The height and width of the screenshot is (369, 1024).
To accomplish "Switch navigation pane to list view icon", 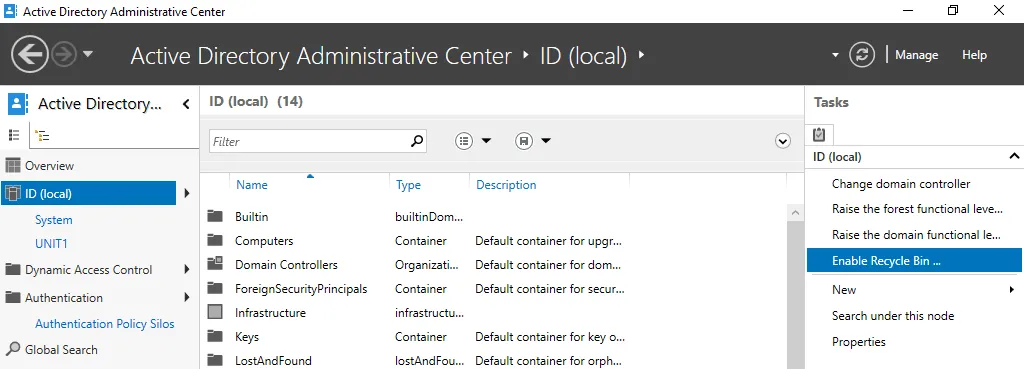I will pos(14,135).
